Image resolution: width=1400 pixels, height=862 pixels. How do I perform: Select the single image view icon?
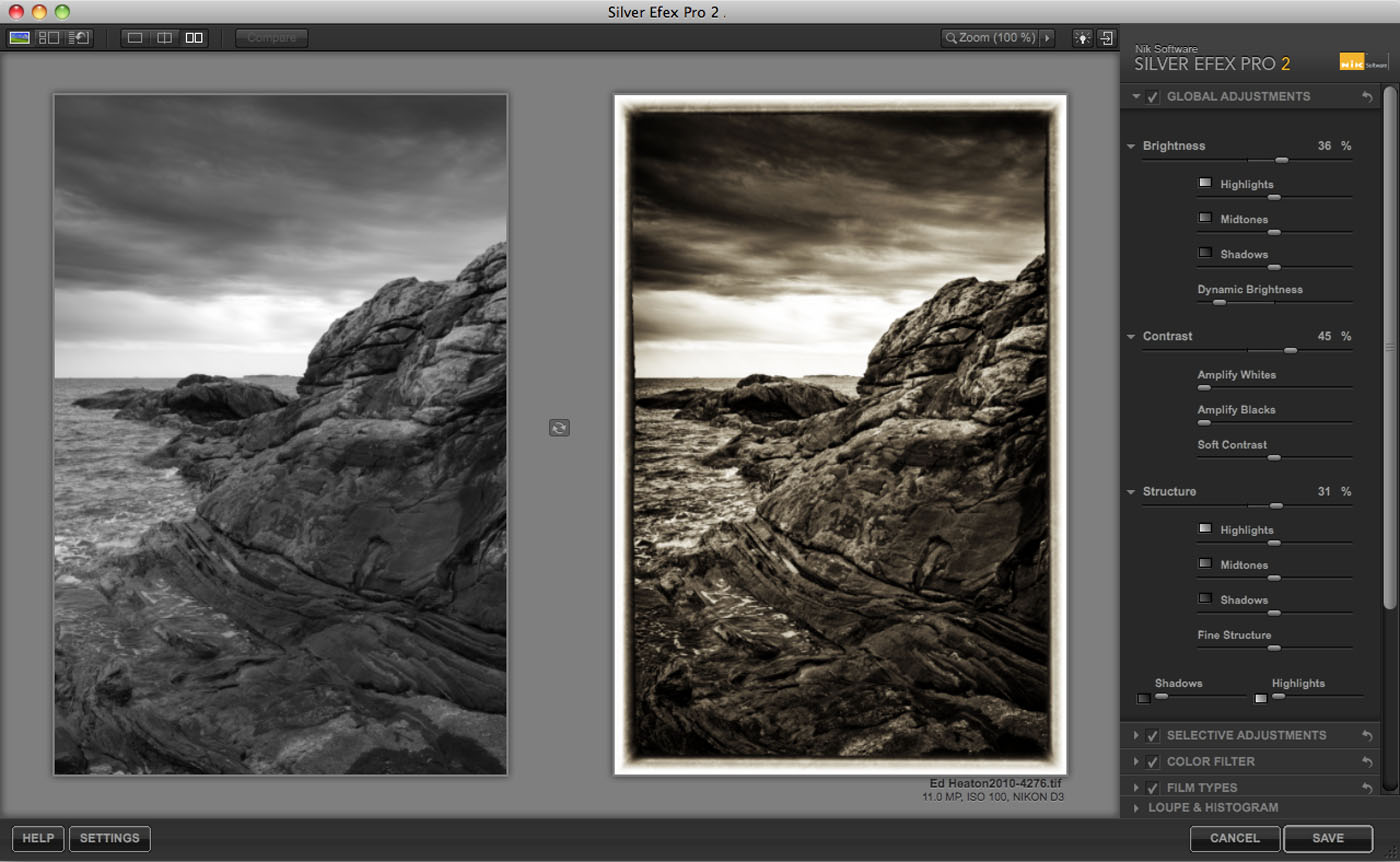pos(136,38)
